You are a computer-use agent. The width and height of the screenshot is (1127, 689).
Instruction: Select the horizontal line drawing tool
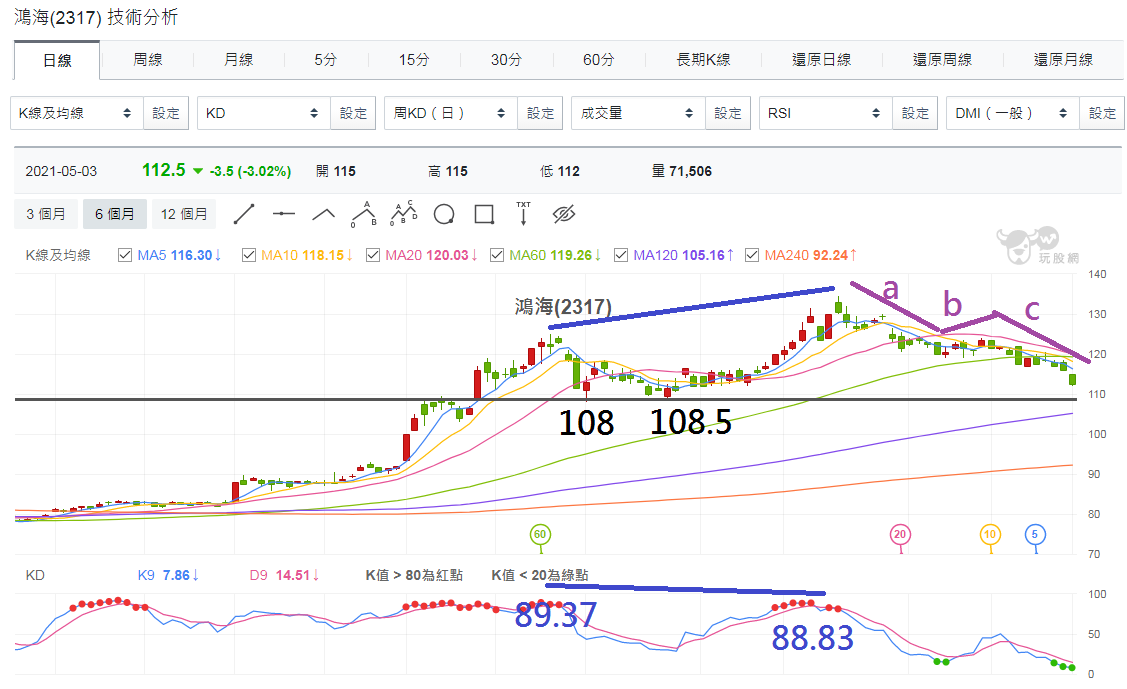tap(284, 214)
